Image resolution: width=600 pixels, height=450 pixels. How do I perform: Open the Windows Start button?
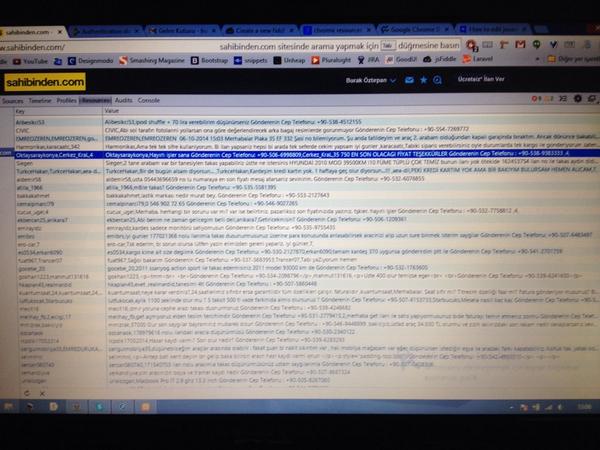8,406
